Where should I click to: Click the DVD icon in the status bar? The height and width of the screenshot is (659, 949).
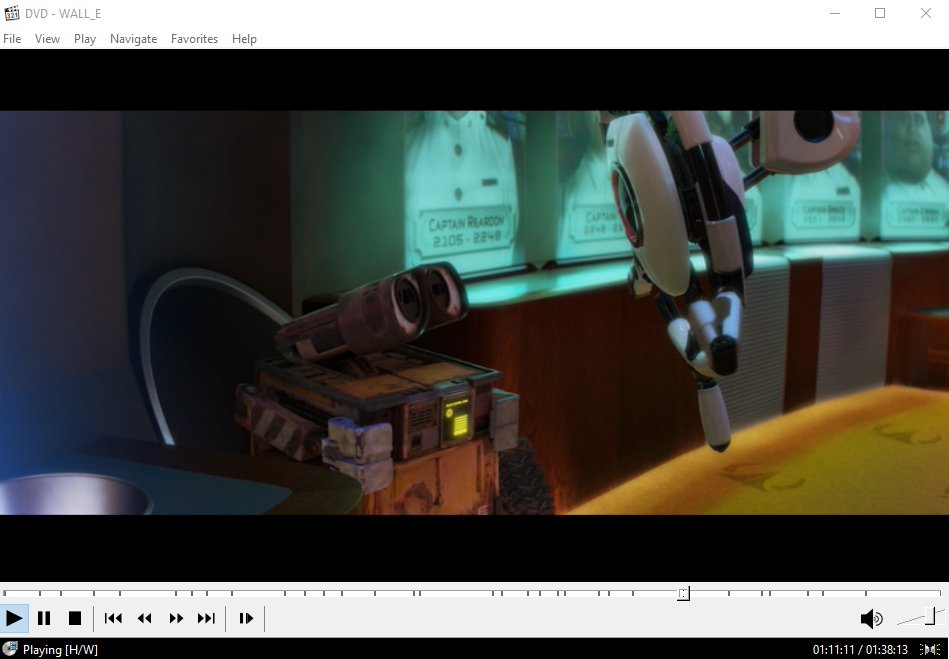[10, 649]
